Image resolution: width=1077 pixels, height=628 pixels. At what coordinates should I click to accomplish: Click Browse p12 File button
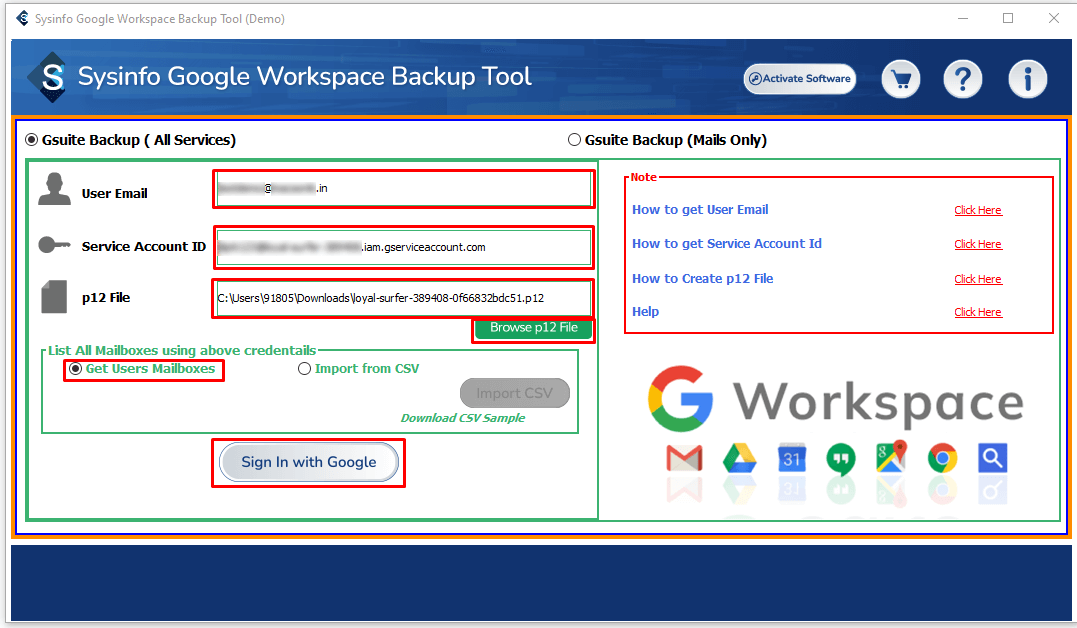[533, 328]
